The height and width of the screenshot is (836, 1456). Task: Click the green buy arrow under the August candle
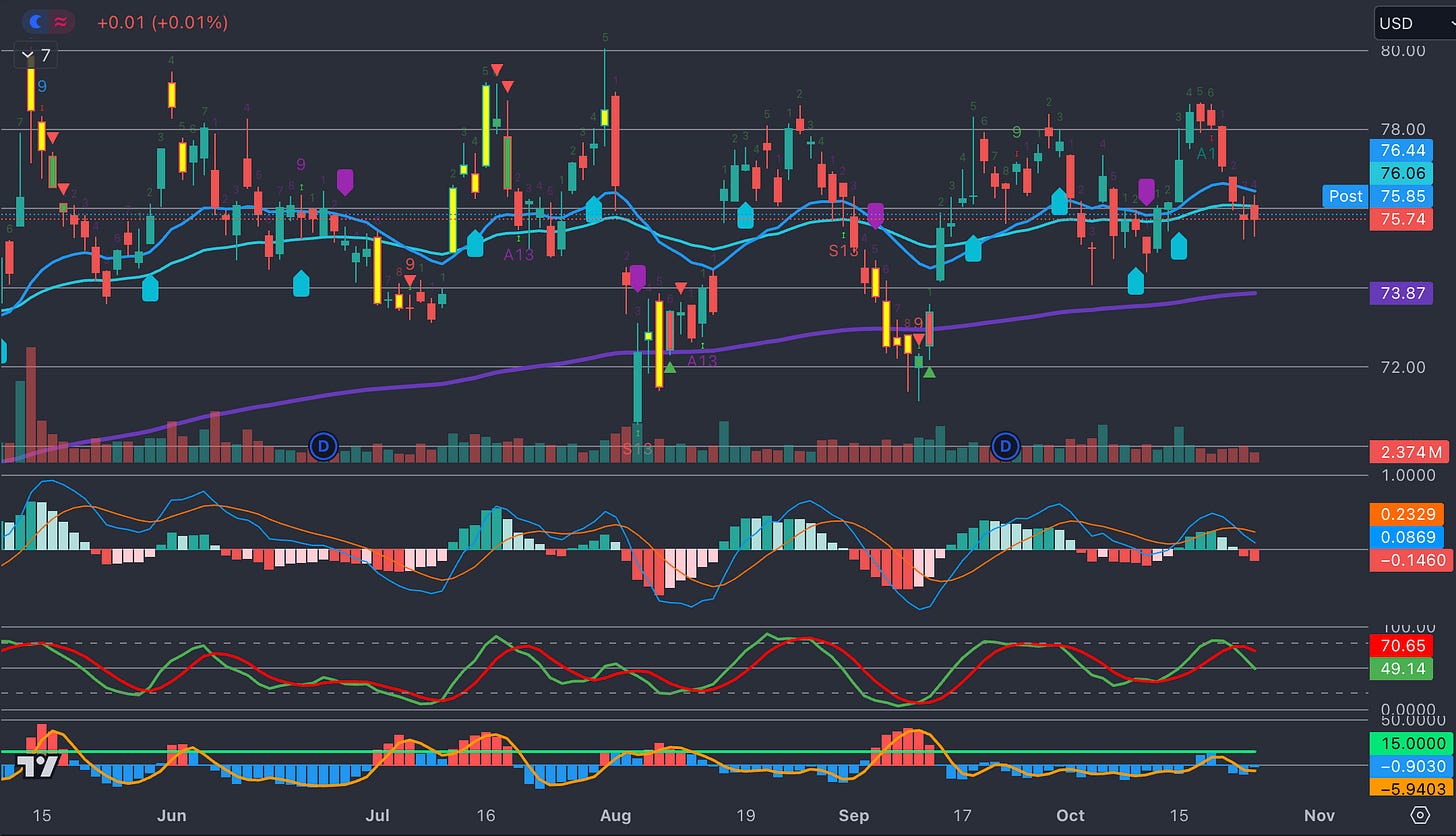point(670,366)
